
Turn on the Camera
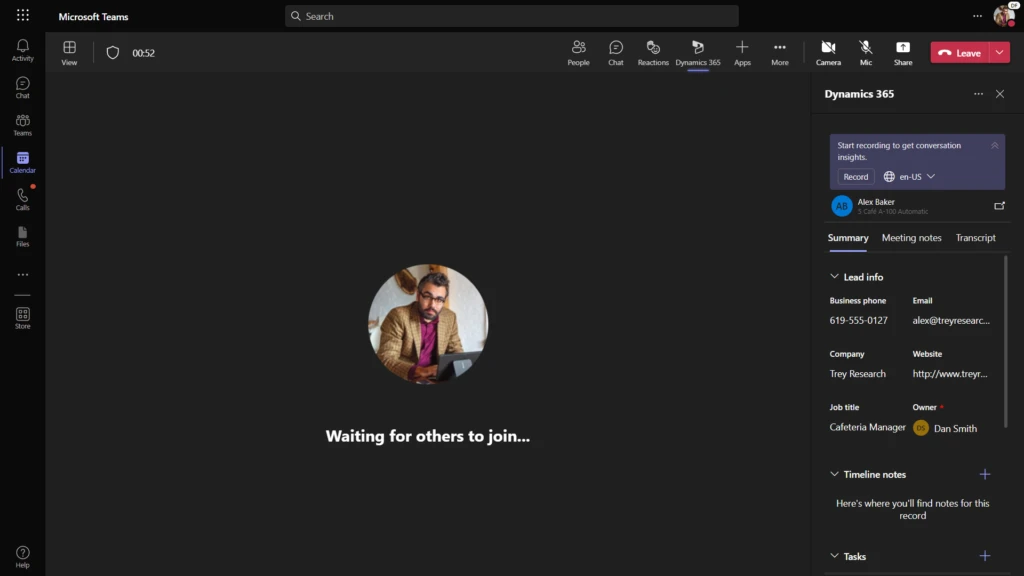[x=828, y=52]
